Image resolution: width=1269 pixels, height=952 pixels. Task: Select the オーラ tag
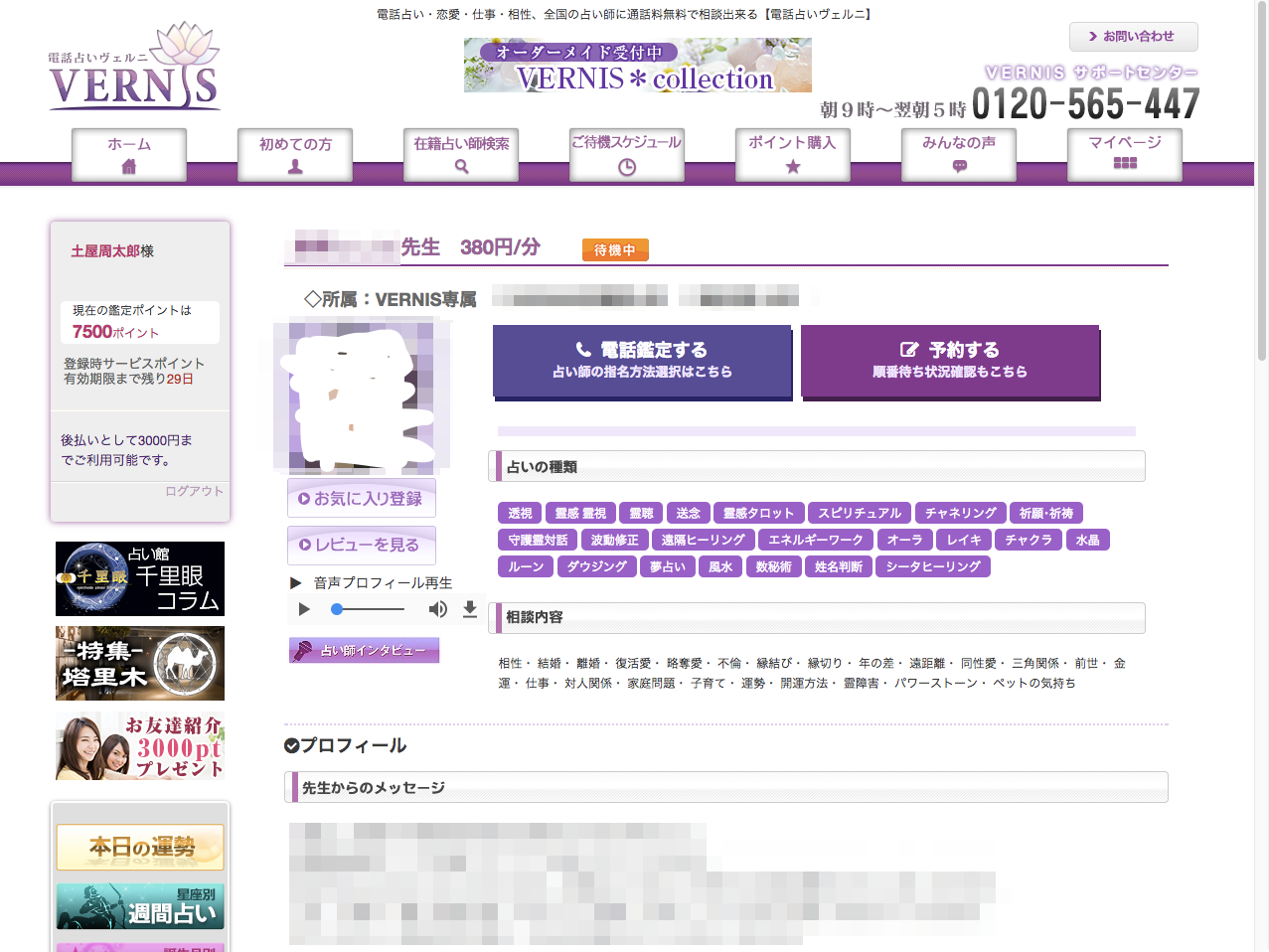(x=905, y=540)
